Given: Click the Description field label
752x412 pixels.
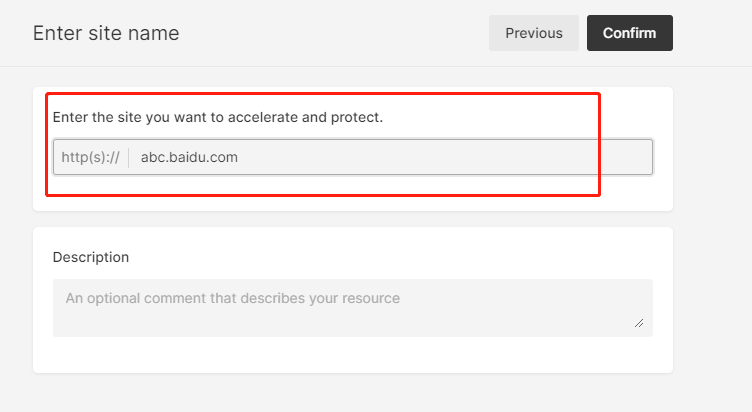Looking at the screenshot, I should 91,257.
